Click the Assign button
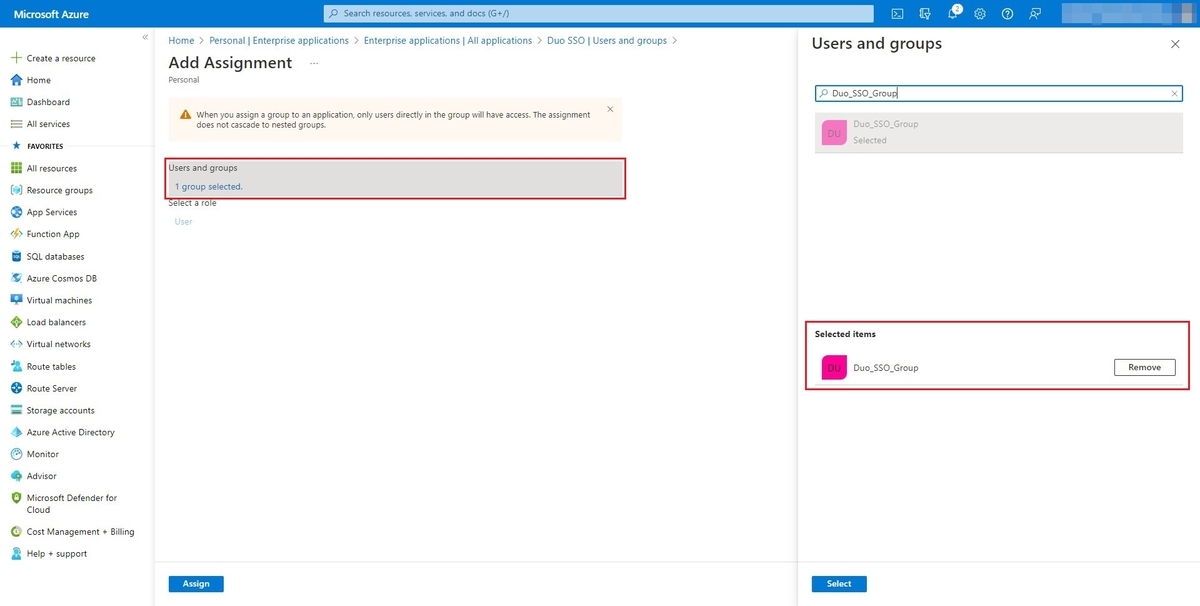The width and height of the screenshot is (1200, 606). [196, 584]
